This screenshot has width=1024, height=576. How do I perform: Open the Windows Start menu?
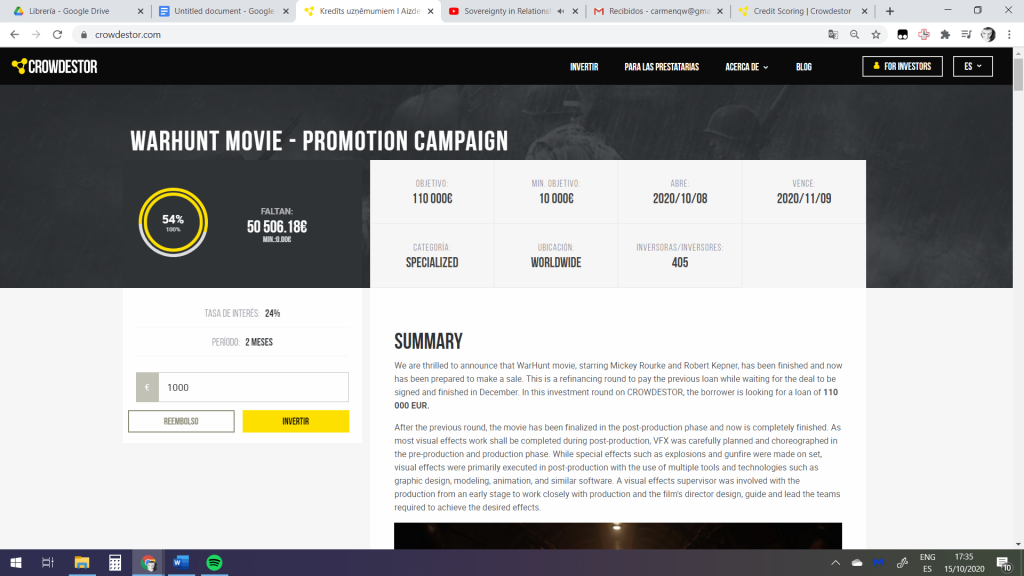(x=16, y=562)
